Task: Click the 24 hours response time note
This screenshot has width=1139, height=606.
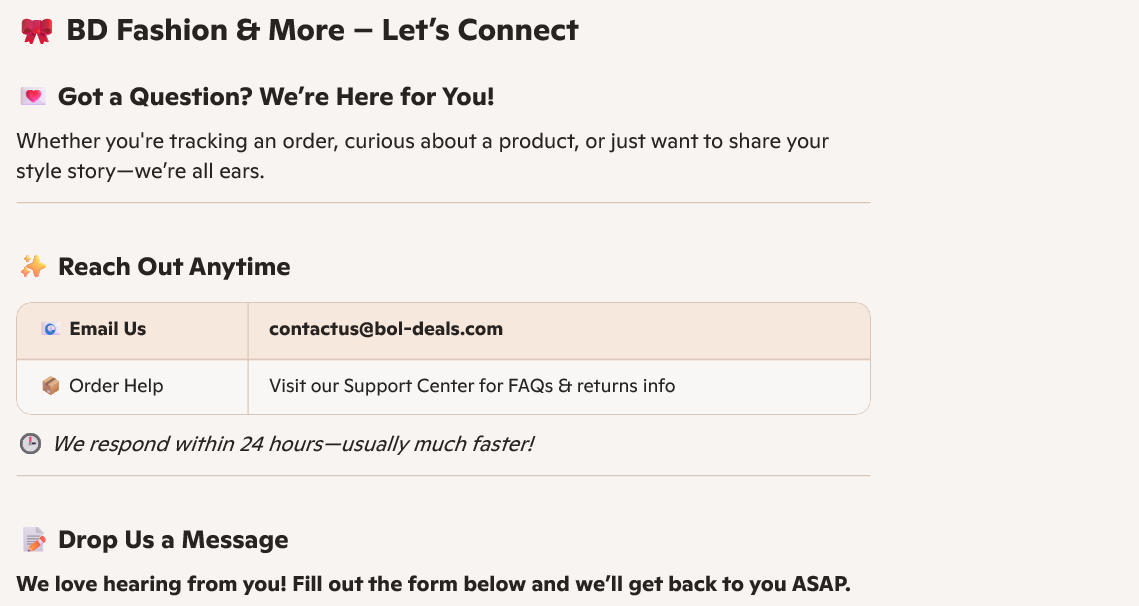Action: coord(293,443)
